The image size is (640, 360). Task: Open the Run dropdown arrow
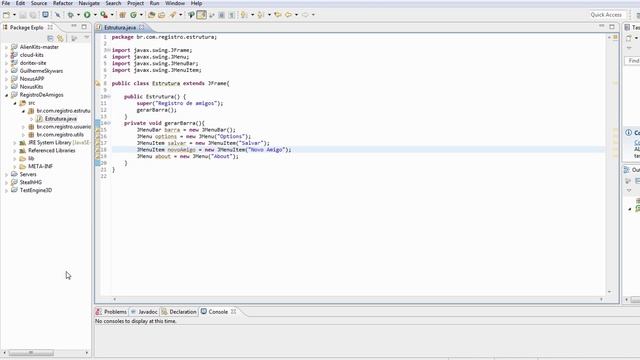[95, 15]
